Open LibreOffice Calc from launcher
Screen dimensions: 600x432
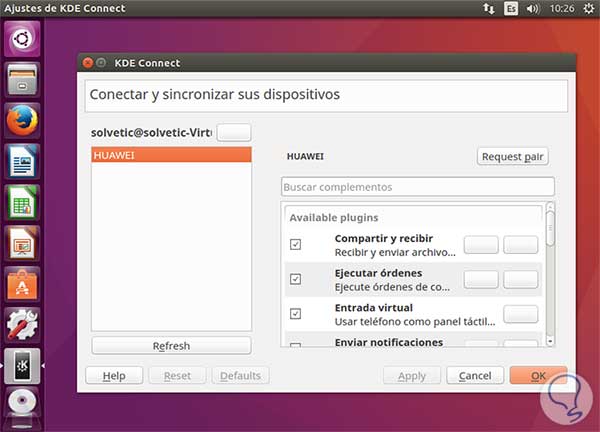click(x=22, y=202)
